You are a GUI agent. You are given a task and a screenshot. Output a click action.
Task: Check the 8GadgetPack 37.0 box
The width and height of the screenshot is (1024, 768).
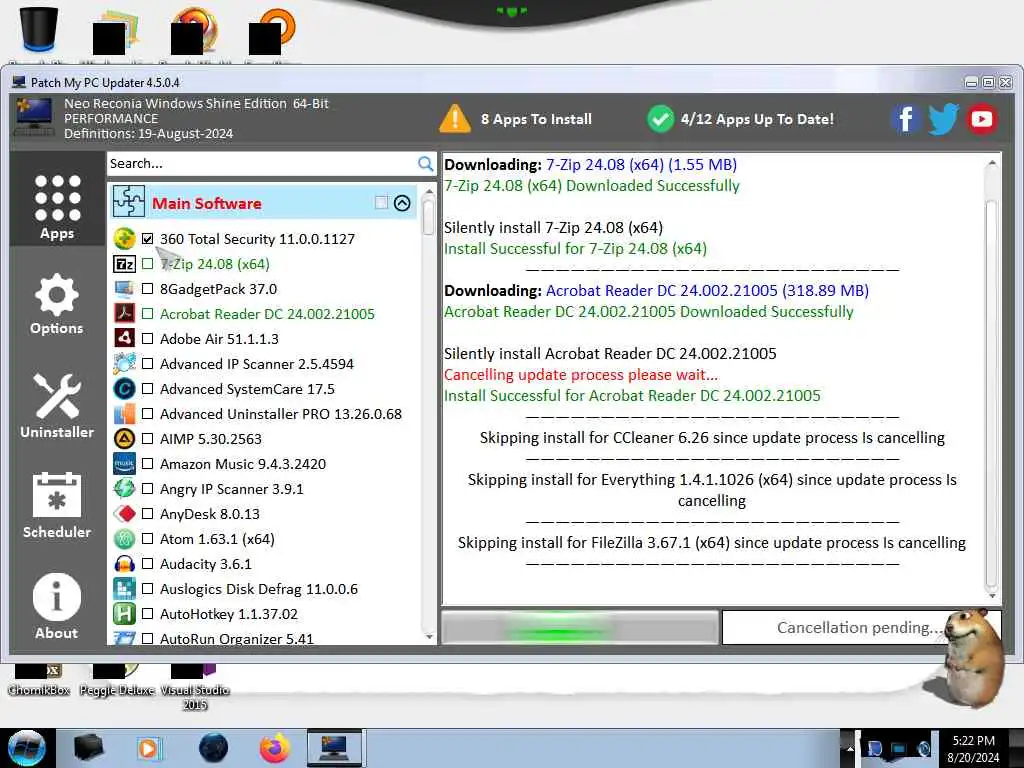point(148,289)
